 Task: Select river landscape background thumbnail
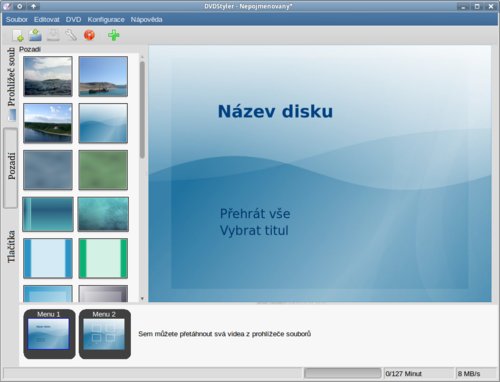[x=48, y=123]
